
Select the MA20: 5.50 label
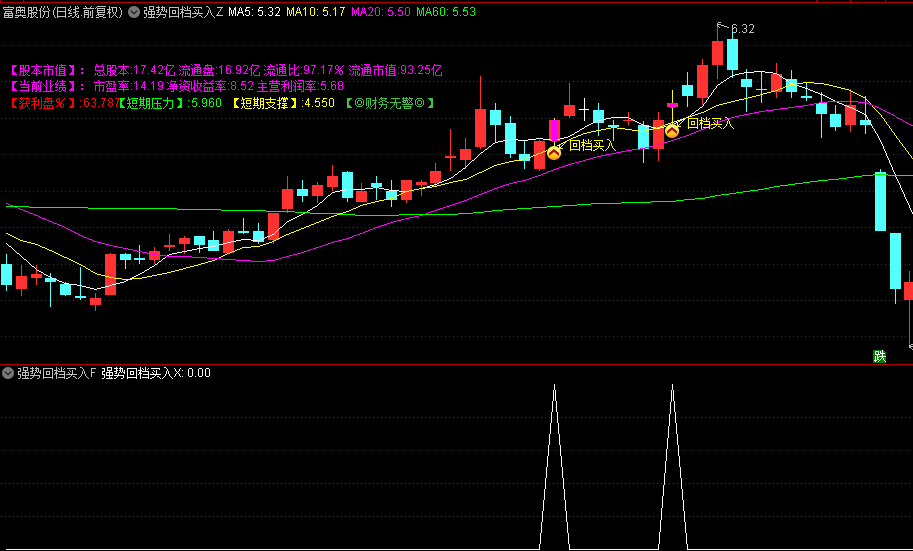(x=381, y=12)
